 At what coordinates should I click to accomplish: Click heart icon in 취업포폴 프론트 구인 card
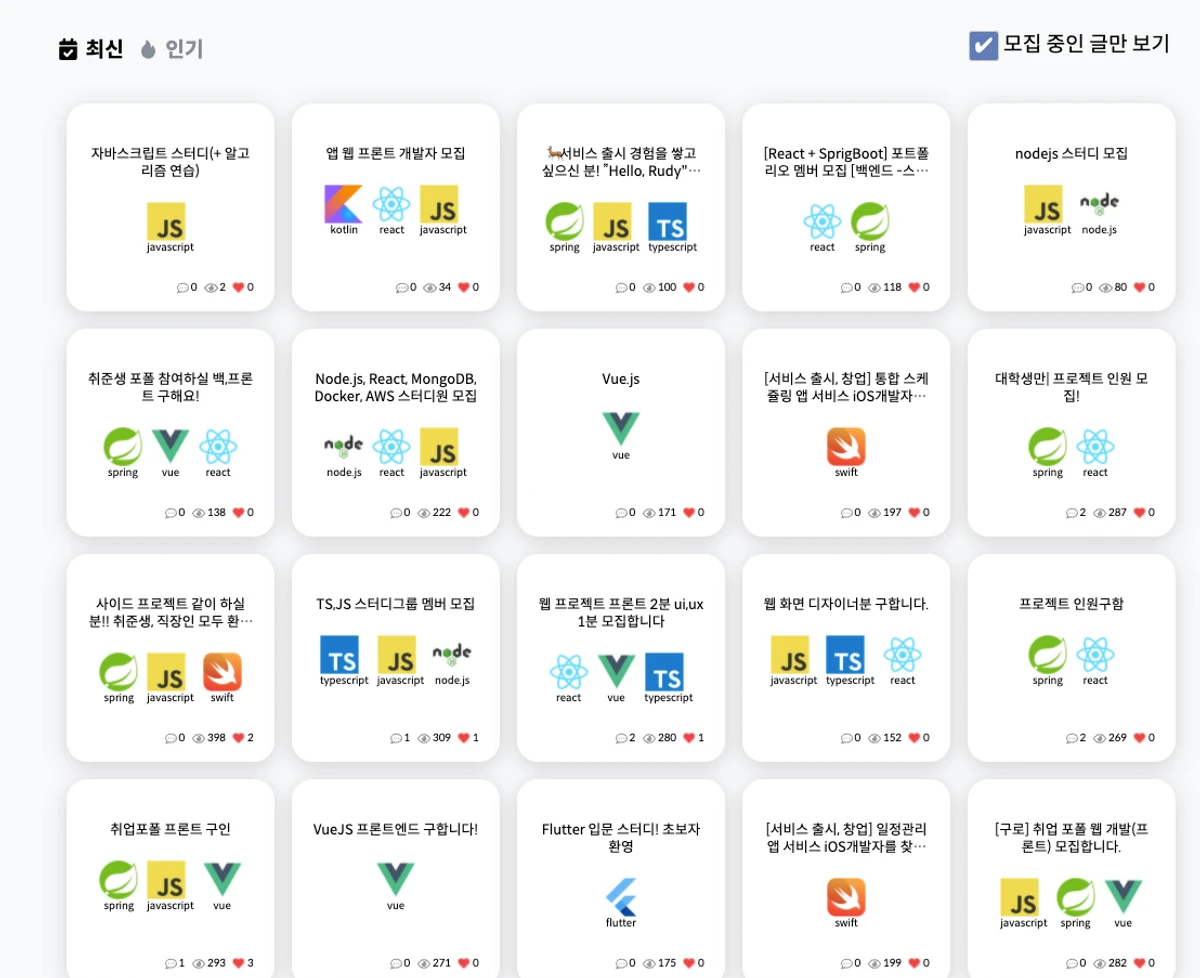pyautogui.click(x=238, y=963)
